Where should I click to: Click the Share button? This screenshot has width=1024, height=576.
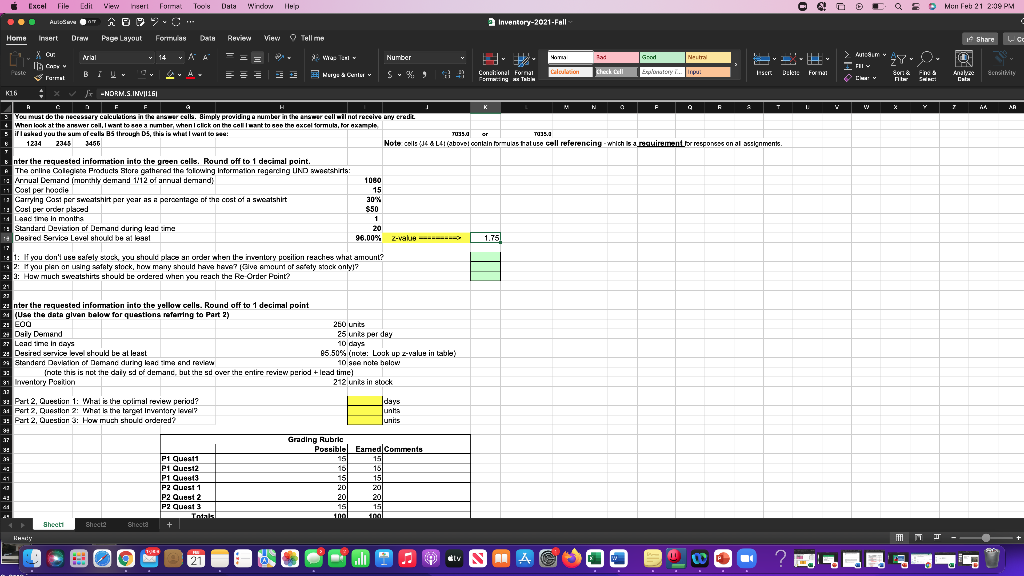980,39
